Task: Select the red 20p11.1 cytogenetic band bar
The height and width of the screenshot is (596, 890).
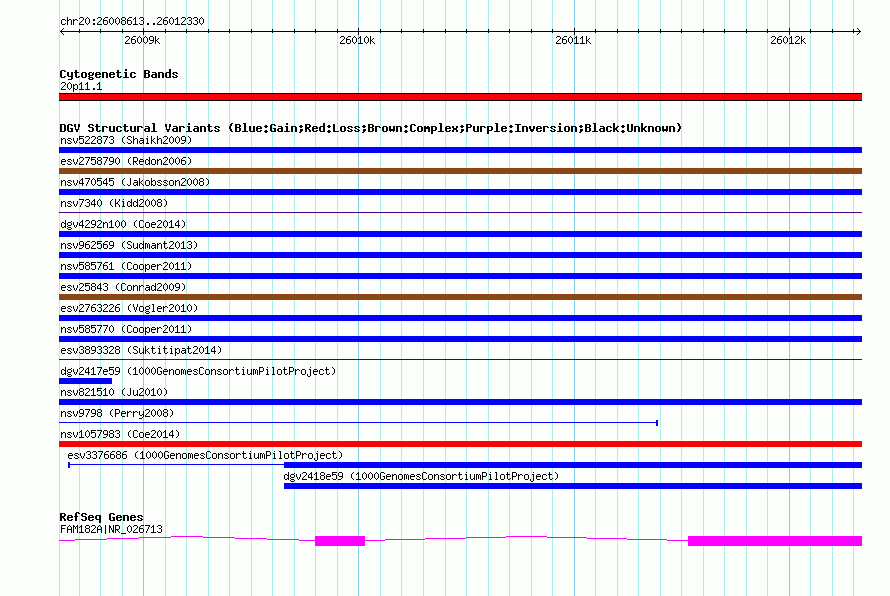Action: (x=460, y=97)
